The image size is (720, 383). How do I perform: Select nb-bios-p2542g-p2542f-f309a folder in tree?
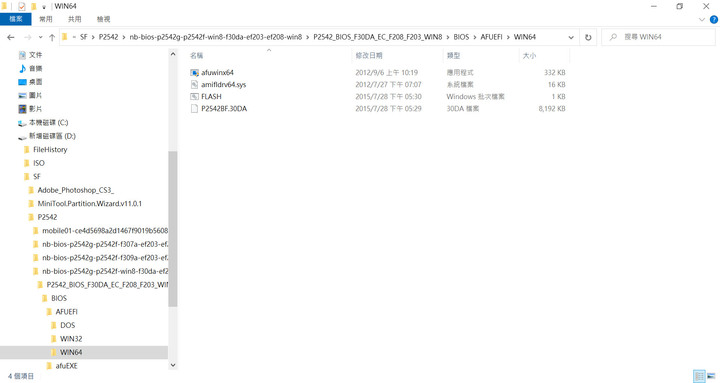(100, 258)
